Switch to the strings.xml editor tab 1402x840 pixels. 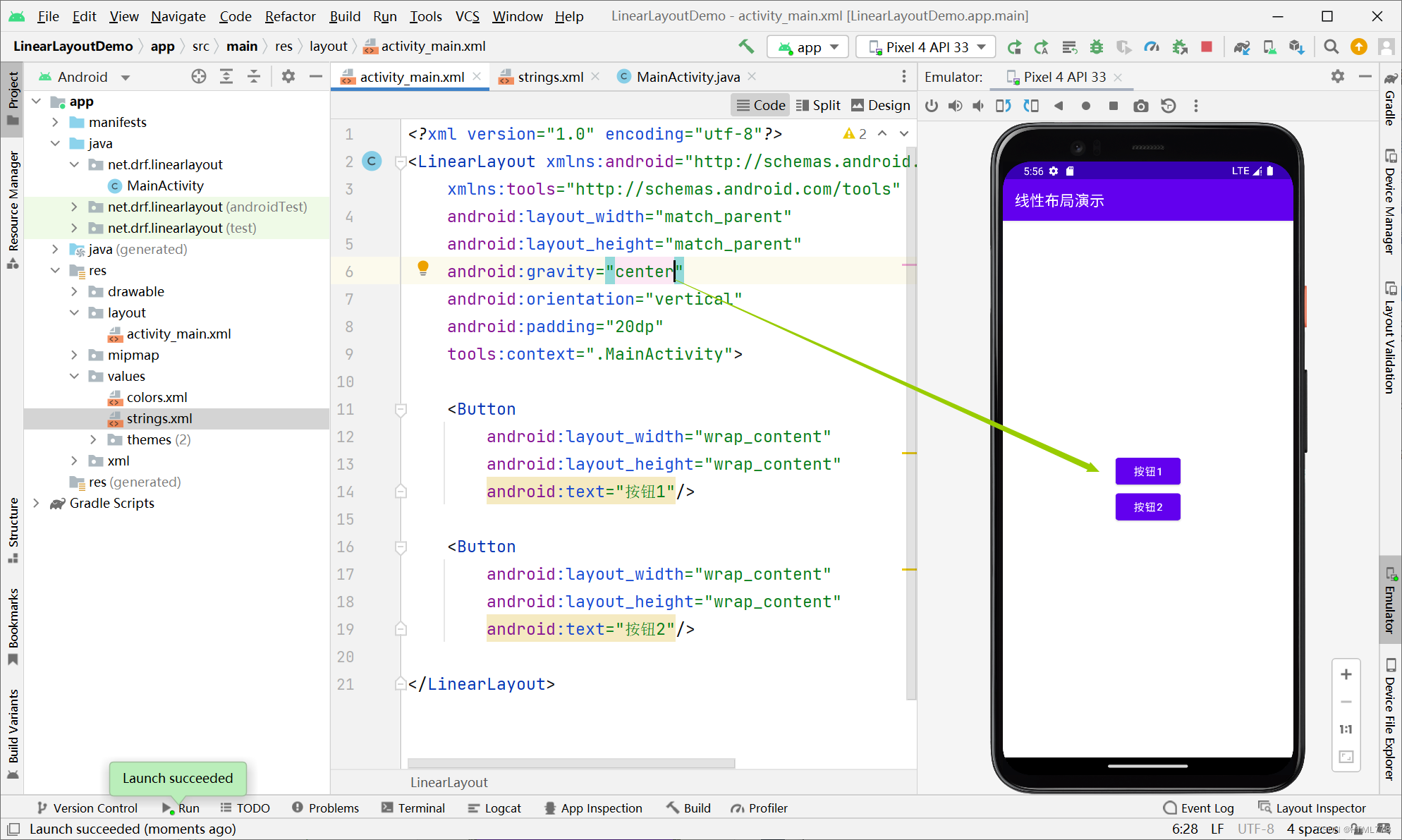(550, 77)
